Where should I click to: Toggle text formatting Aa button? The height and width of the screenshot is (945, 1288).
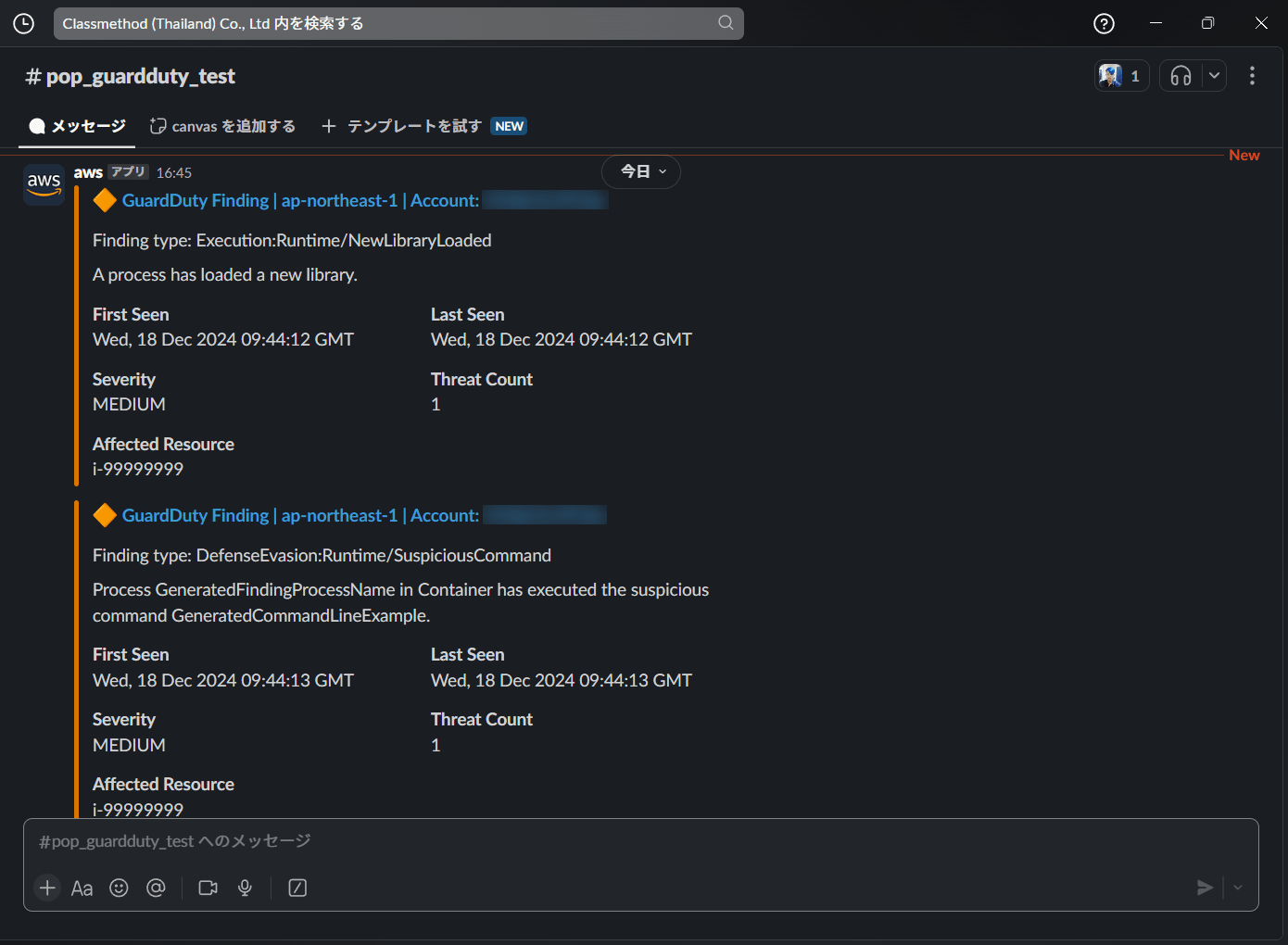click(x=82, y=888)
